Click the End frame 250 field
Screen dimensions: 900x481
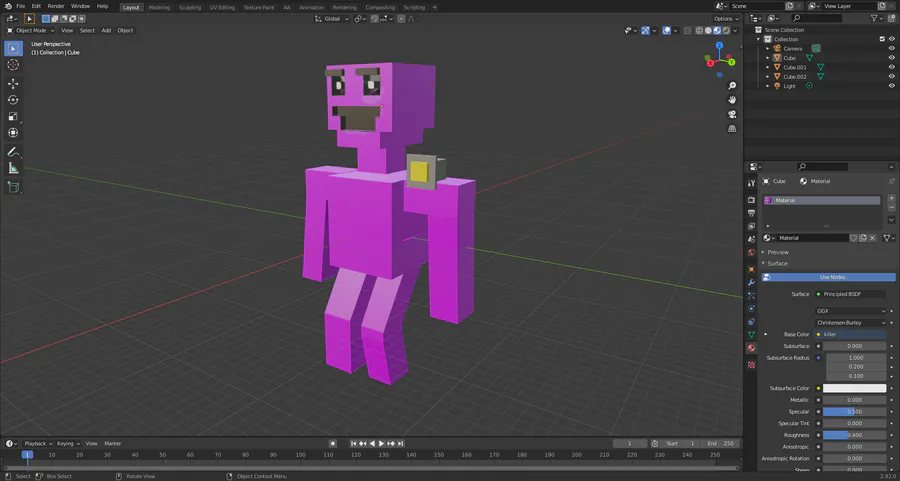(721, 444)
